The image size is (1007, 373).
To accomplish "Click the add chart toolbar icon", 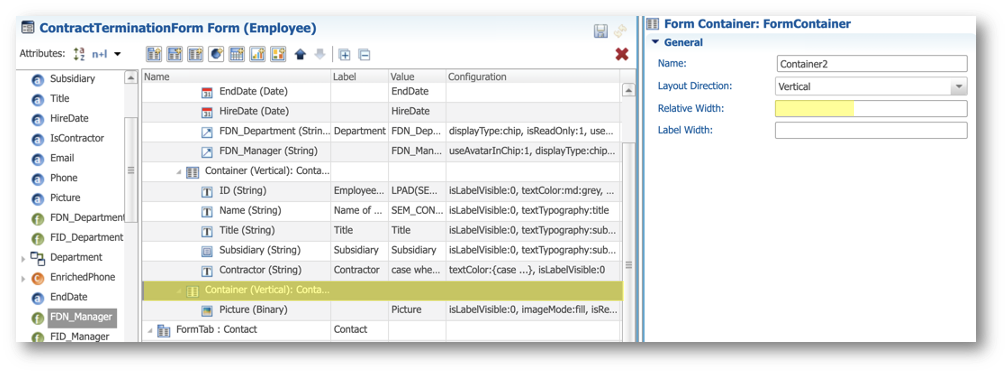I will [257, 55].
